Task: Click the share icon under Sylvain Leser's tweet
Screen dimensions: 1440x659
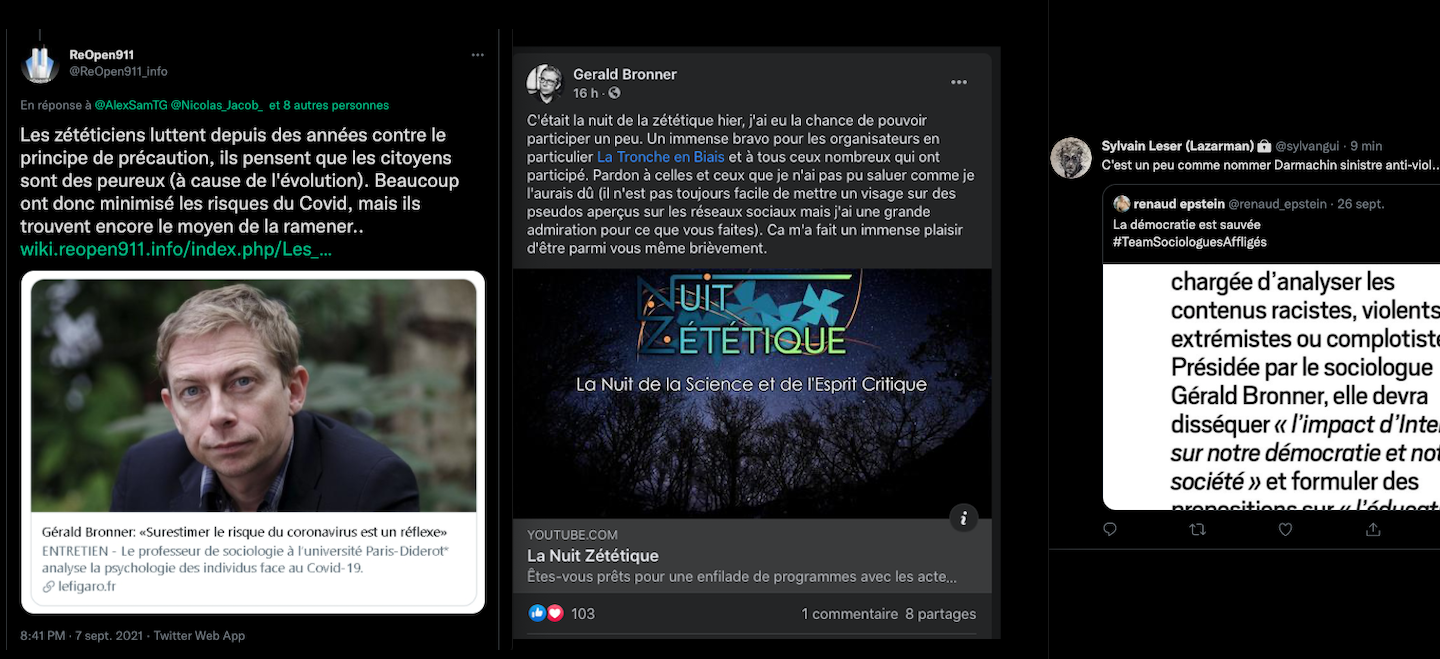Action: tap(1373, 530)
